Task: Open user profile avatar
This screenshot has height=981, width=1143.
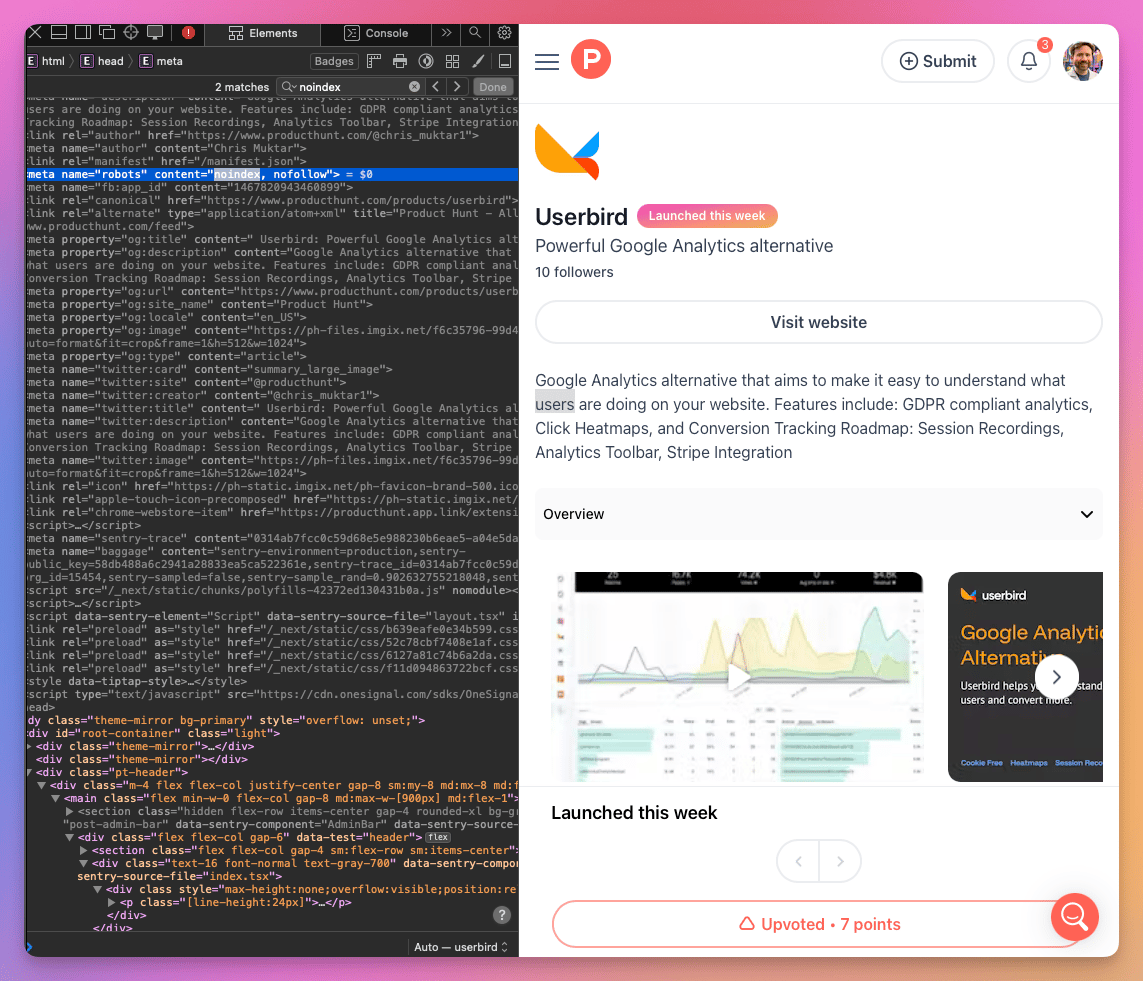Action: [x=1082, y=61]
